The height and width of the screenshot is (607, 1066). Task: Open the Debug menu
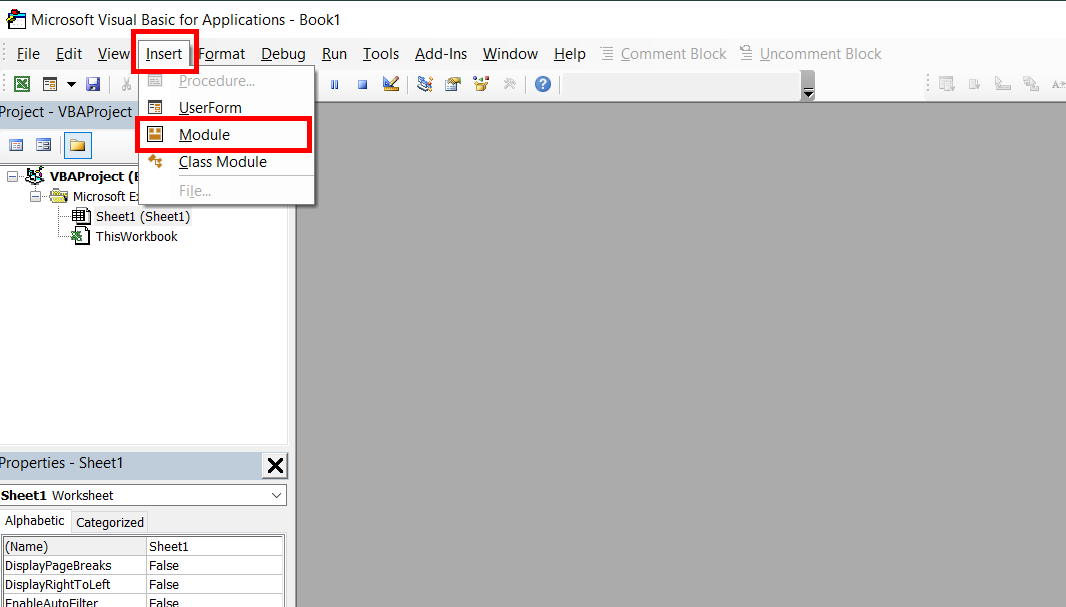point(283,54)
